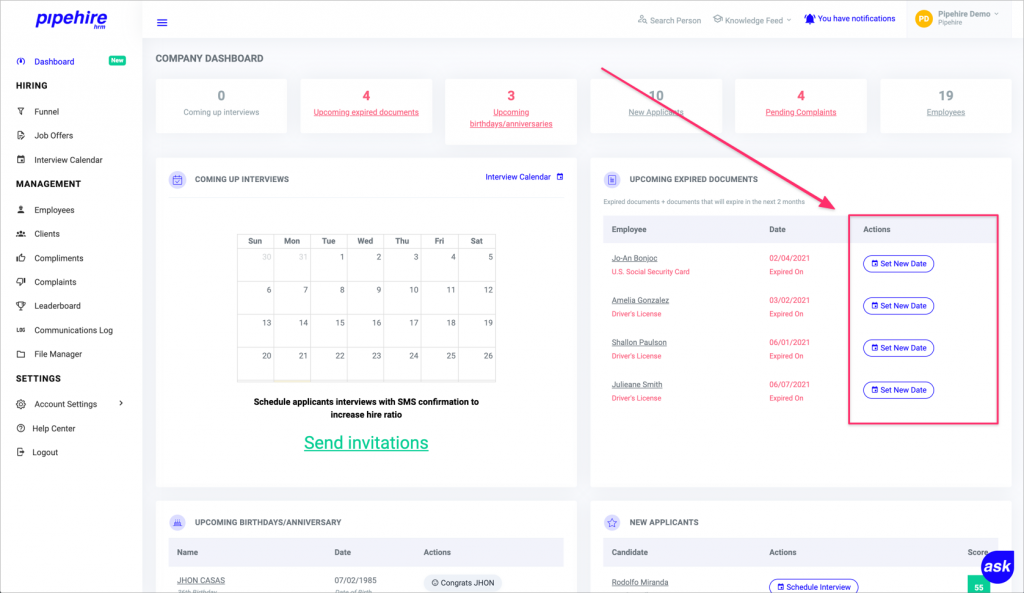1024x593 pixels.
Task: Click the Employees sidebar icon
Action: click(22, 209)
